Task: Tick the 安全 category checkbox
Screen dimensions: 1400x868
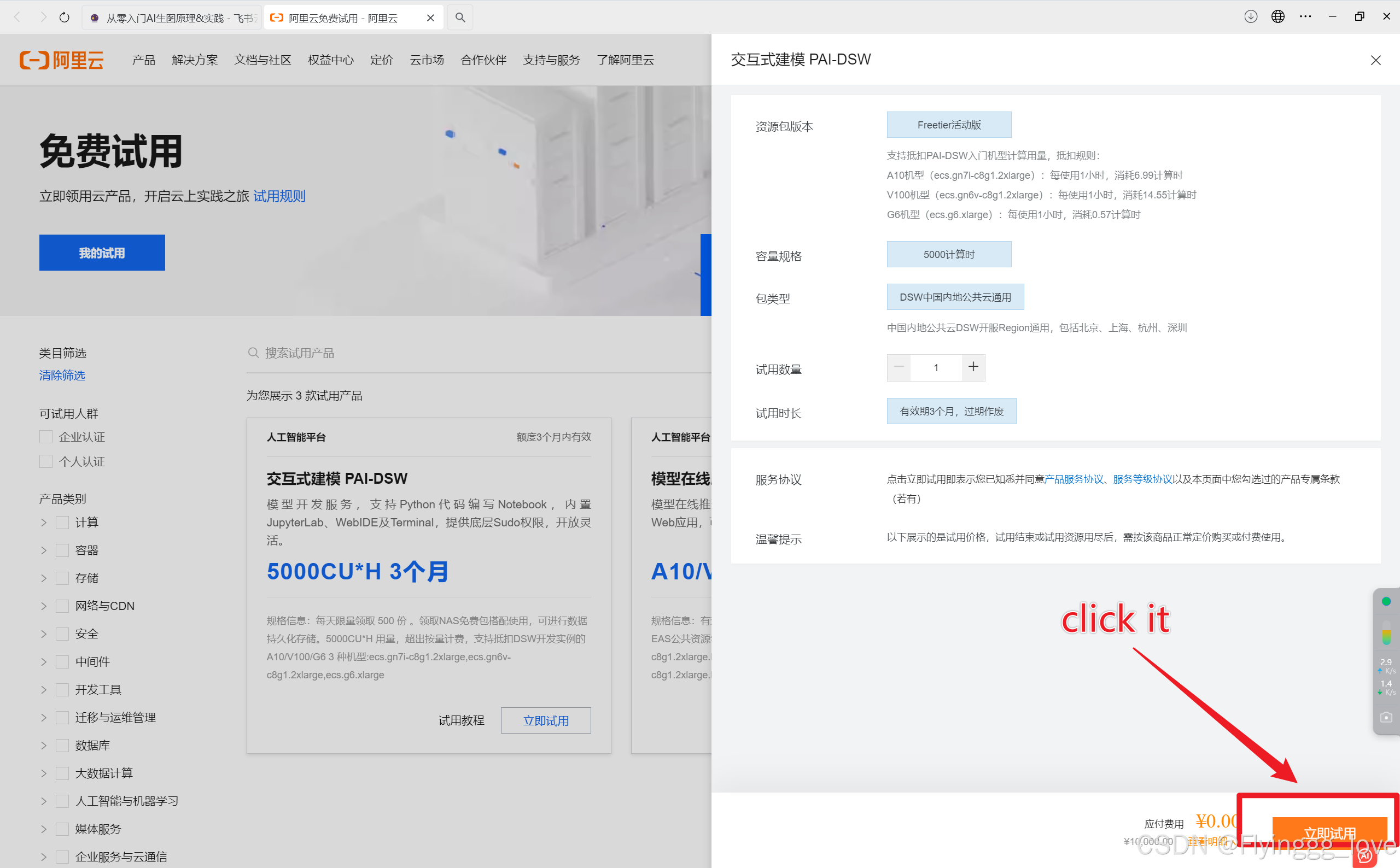Action: tap(62, 634)
